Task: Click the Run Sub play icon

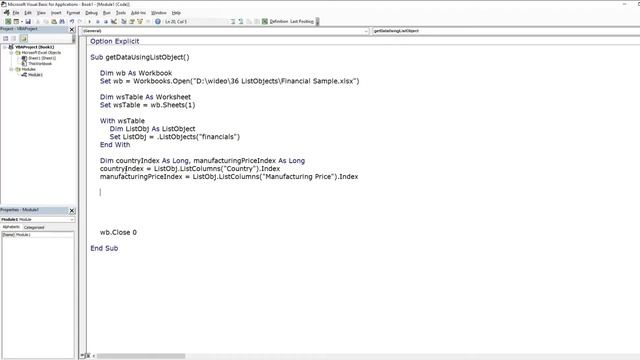Action: click(89, 21)
